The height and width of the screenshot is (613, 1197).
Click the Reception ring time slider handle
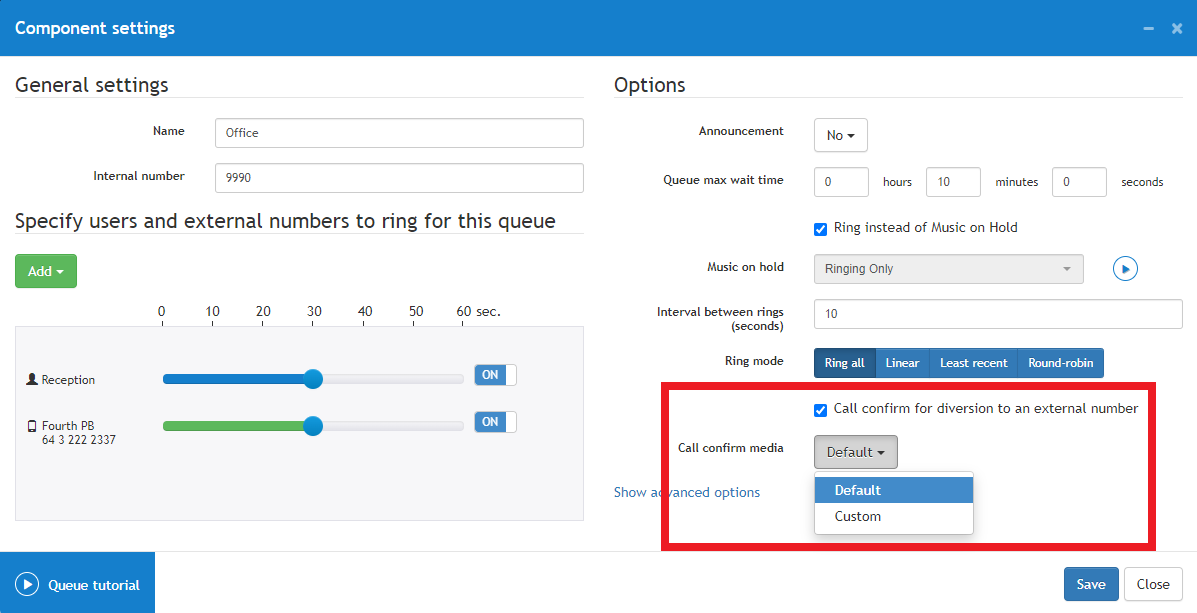coord(313,379)
